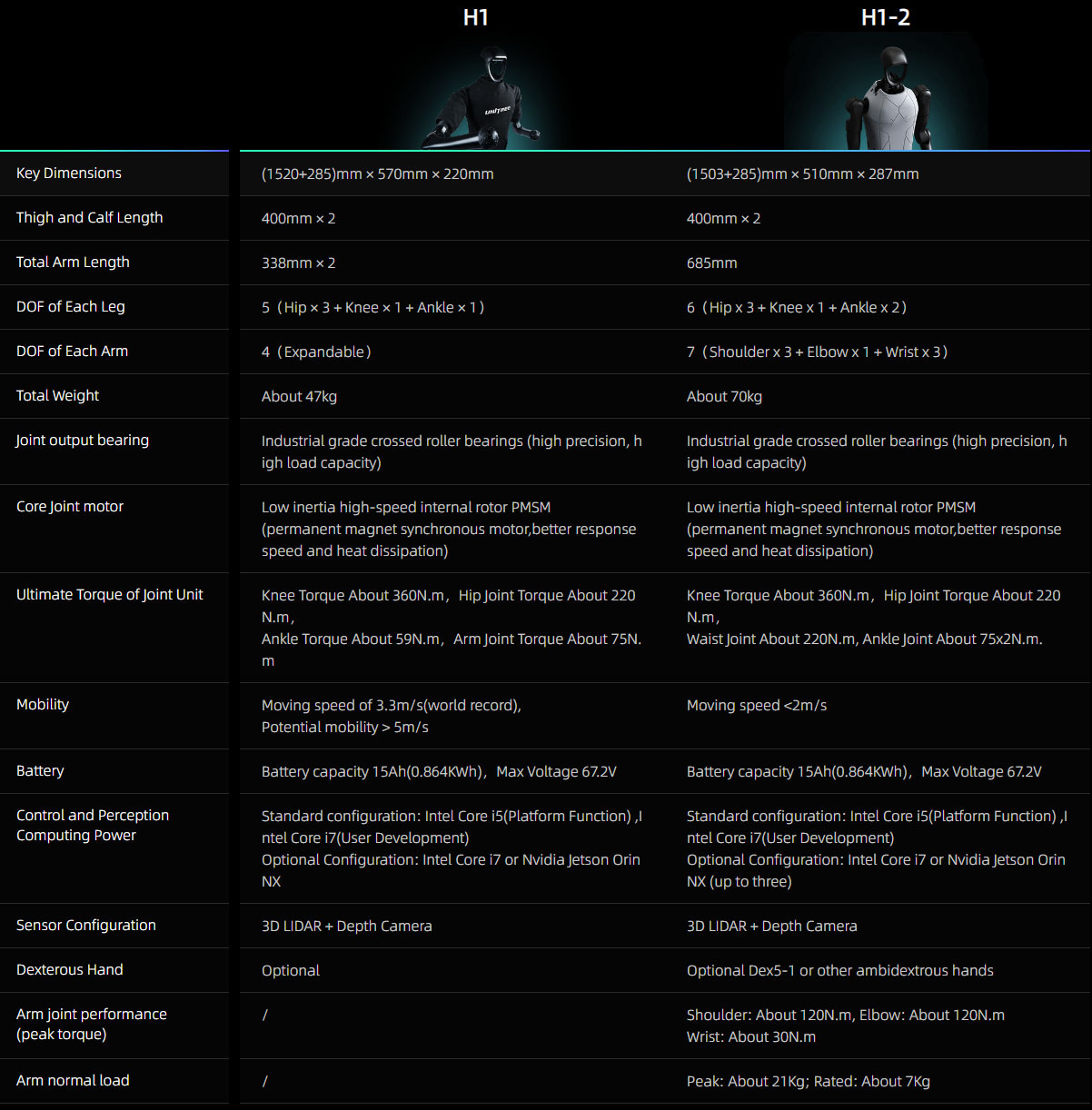Click the Total Arm Length label
Image resolution: width=1092 pixels, height=1110 pixels.
[73, 262]
